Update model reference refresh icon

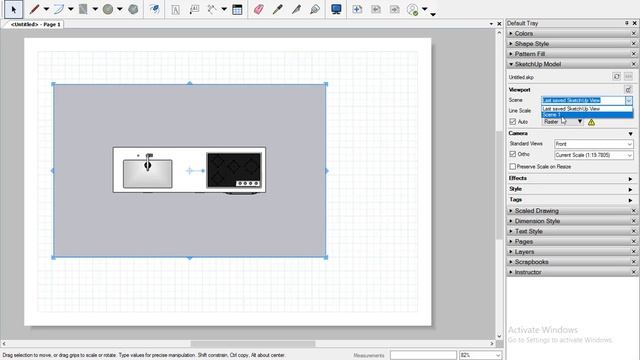pos(616,76)
